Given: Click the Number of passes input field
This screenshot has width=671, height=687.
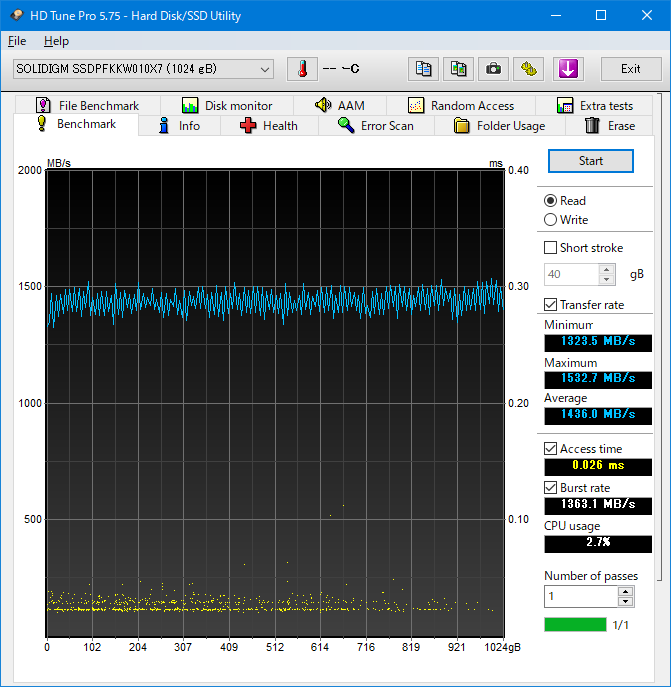Looking at the screenshot, I should pyautogui.click(x=581, y=596).
